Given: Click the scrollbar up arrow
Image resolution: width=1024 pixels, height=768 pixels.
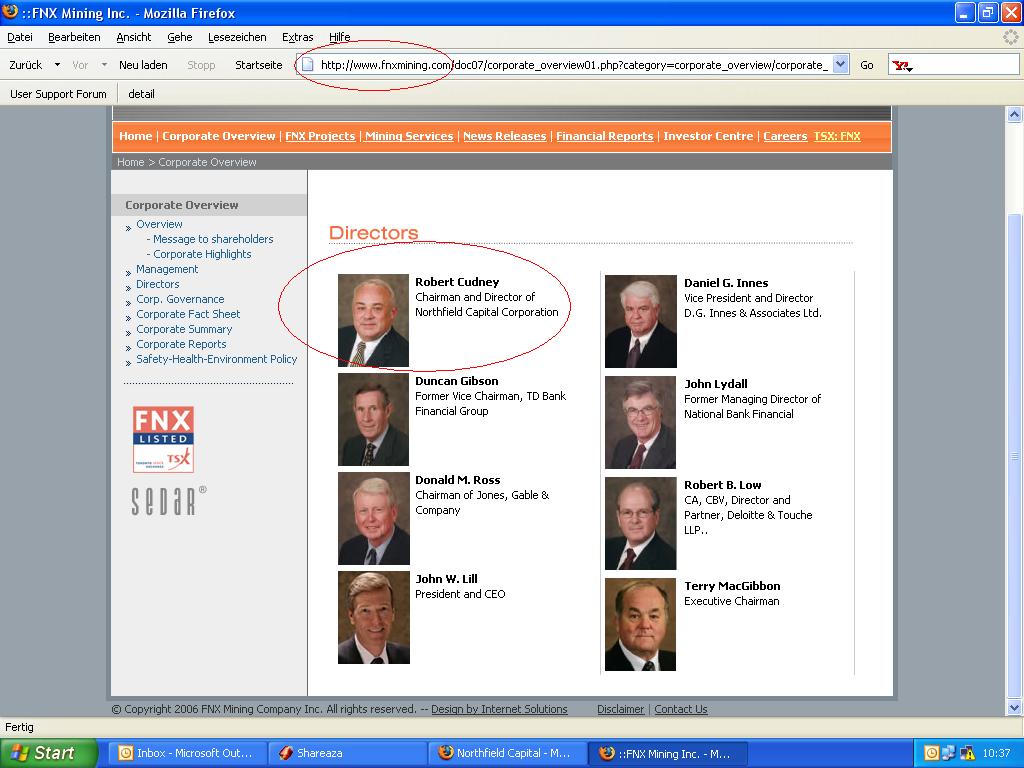Looking at the screenshot, I should pos(1014,114).
